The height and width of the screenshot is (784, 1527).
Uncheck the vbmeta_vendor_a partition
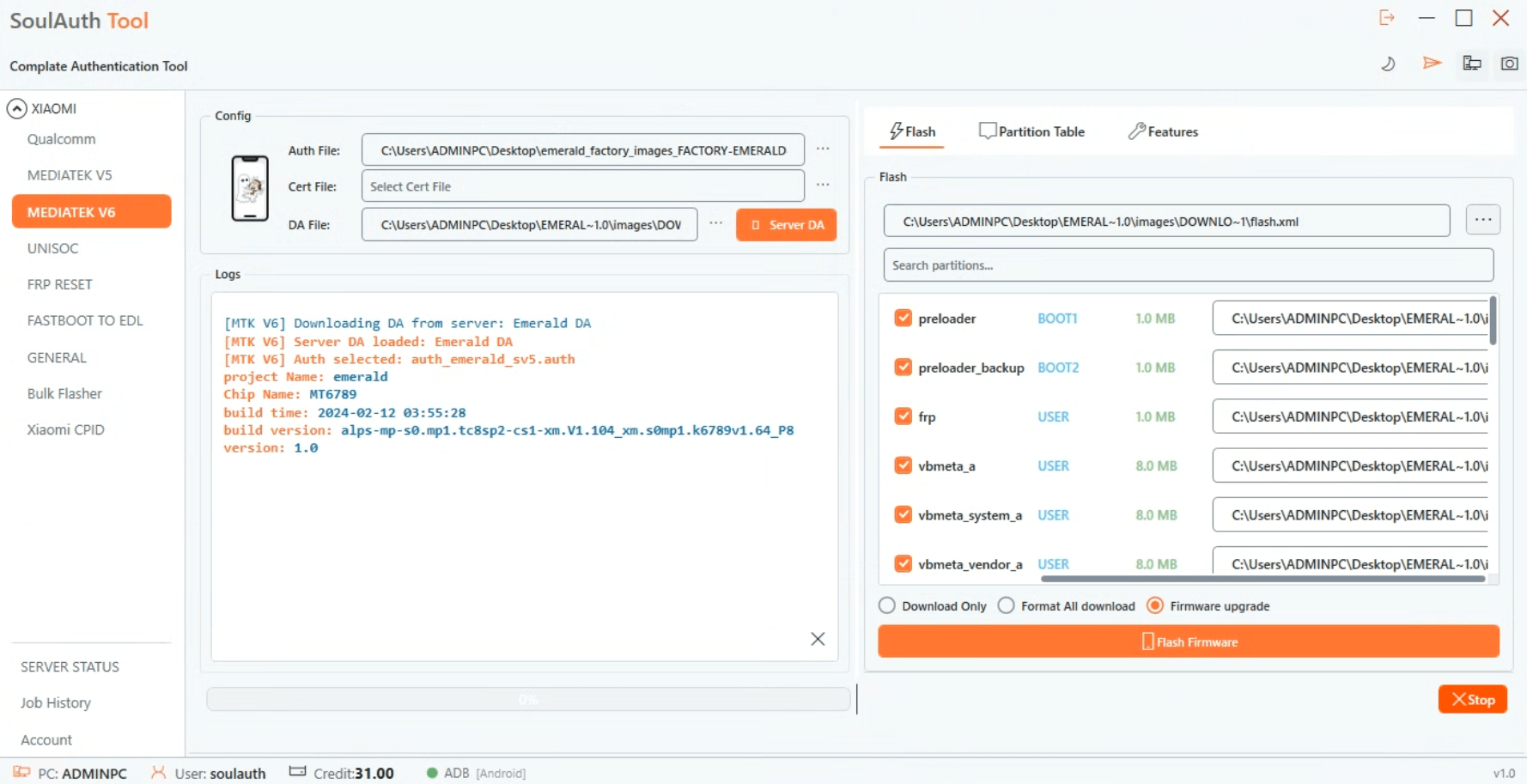point(903,563)
